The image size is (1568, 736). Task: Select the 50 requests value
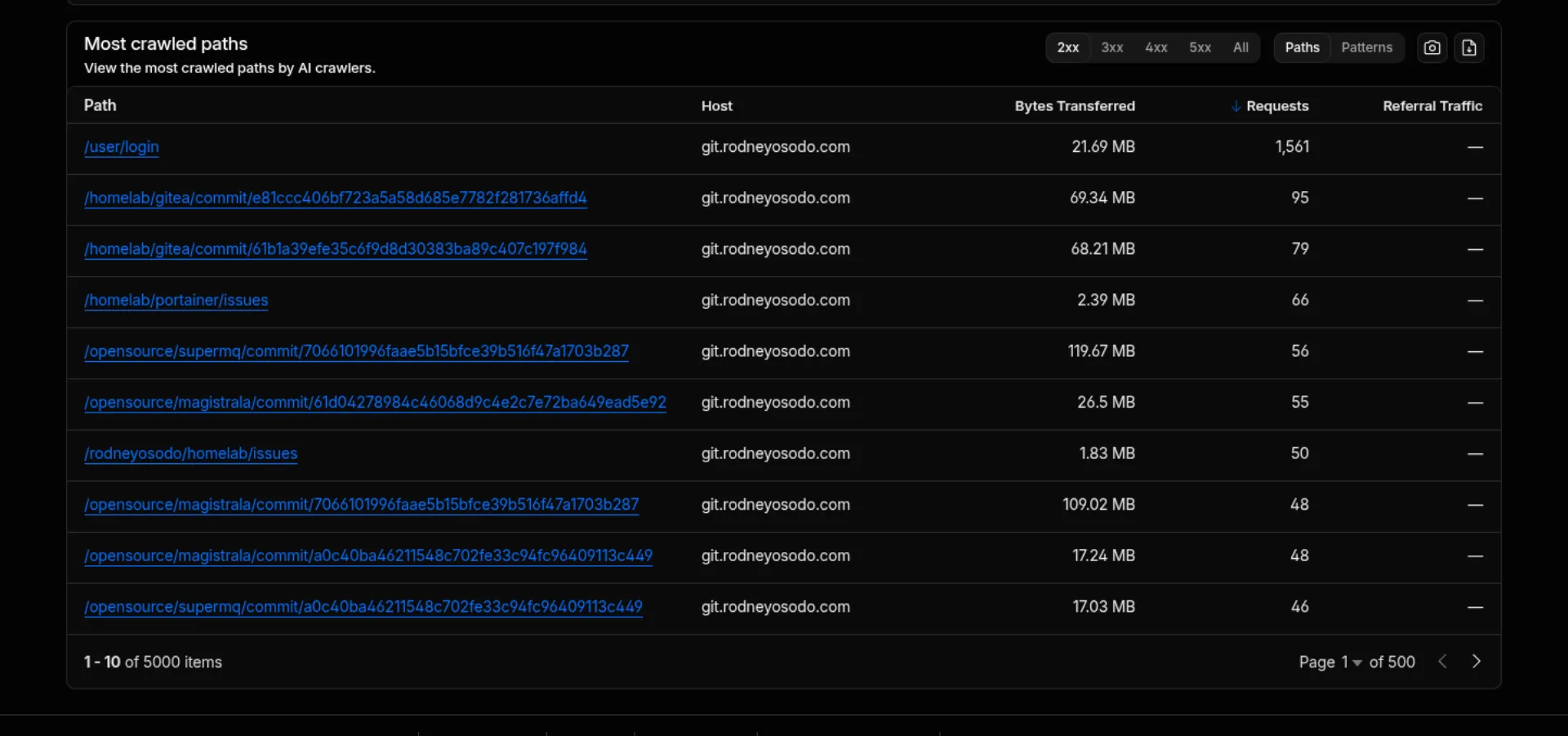[x=1300, y=453]
